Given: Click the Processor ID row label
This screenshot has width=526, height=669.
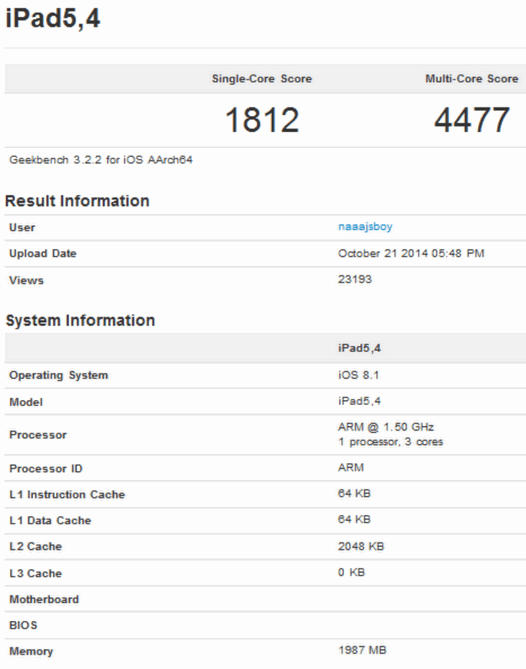Looking at the screenshot, I should [46, 468].
